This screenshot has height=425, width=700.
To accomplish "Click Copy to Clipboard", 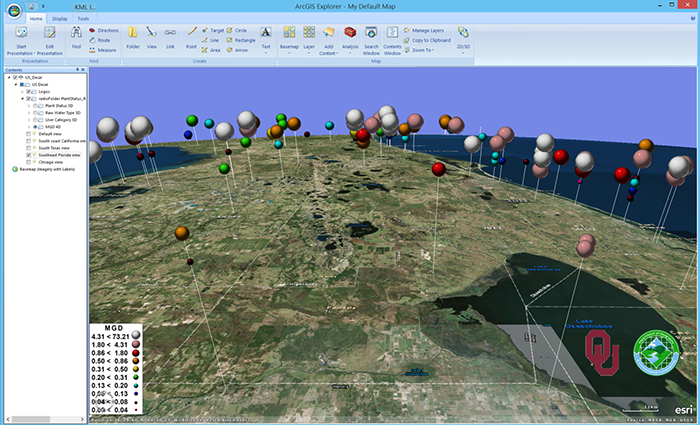I will [431, 40].
